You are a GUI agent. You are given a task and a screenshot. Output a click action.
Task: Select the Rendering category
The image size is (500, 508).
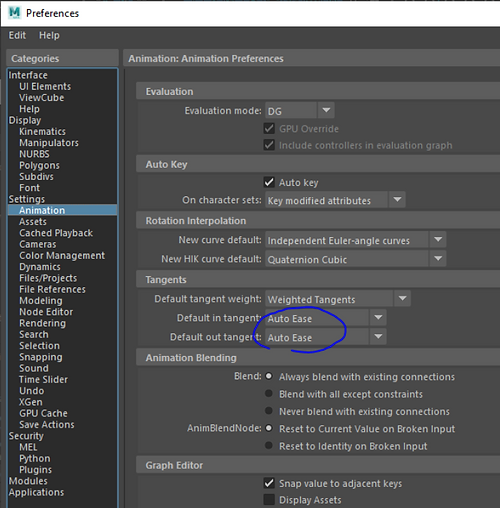(42, 323)
